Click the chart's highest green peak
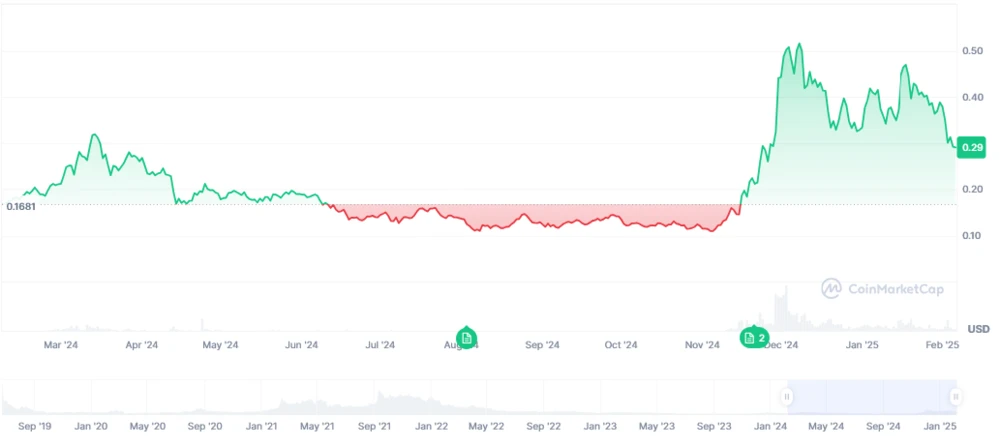This screenshot has width=1000, height=446. click(798, 45)
